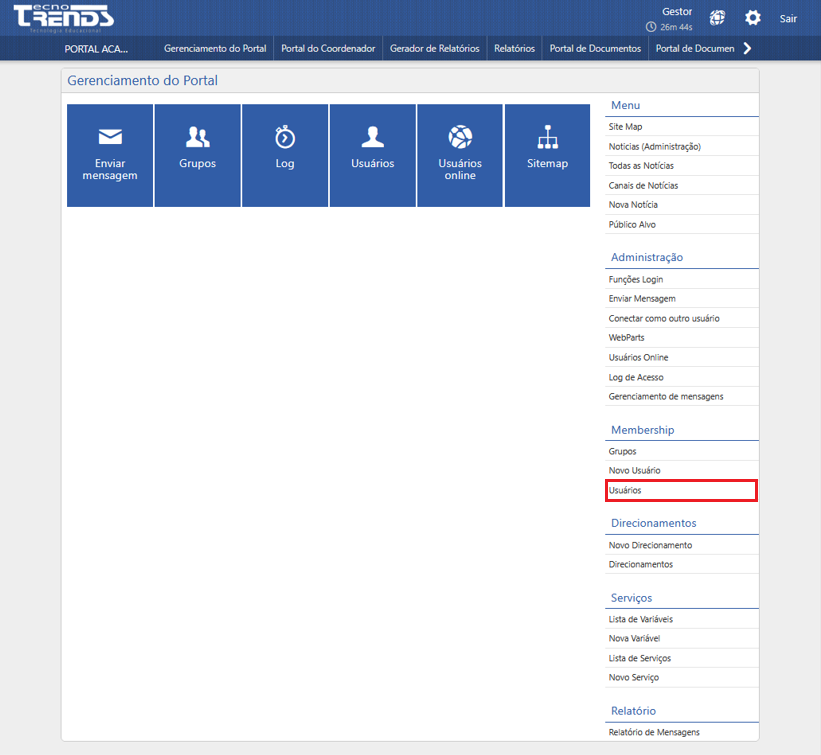Expand navigation with right chevron arrow
821x755 pixels.
click(747, 48)
